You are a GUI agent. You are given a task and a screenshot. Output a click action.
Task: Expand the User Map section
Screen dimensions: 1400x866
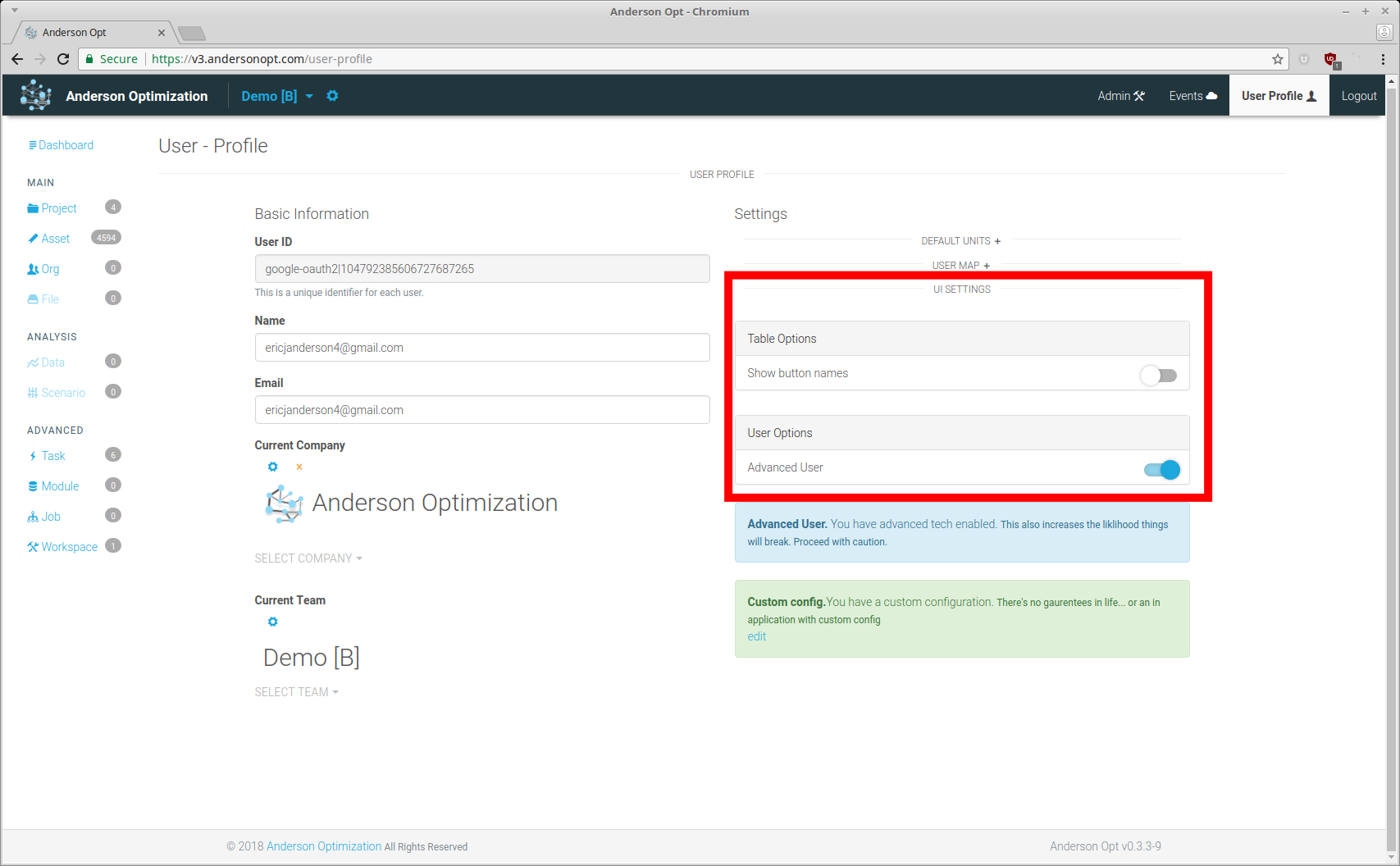tap(960, 266)
